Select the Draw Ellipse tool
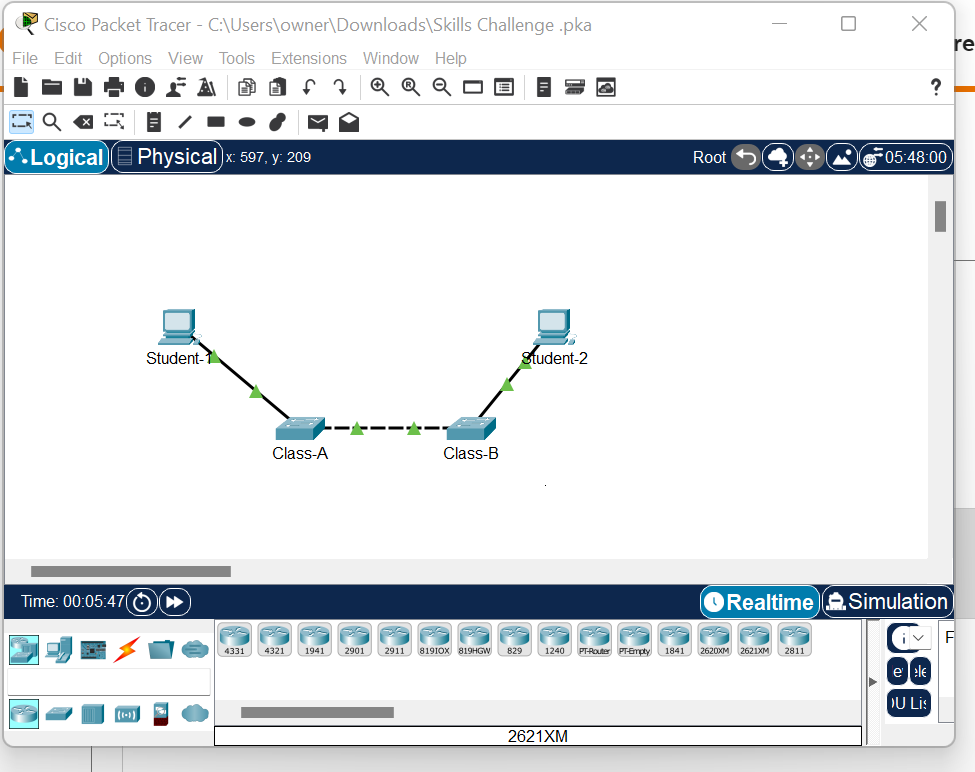Screen dimensions: 975x772 247,122
